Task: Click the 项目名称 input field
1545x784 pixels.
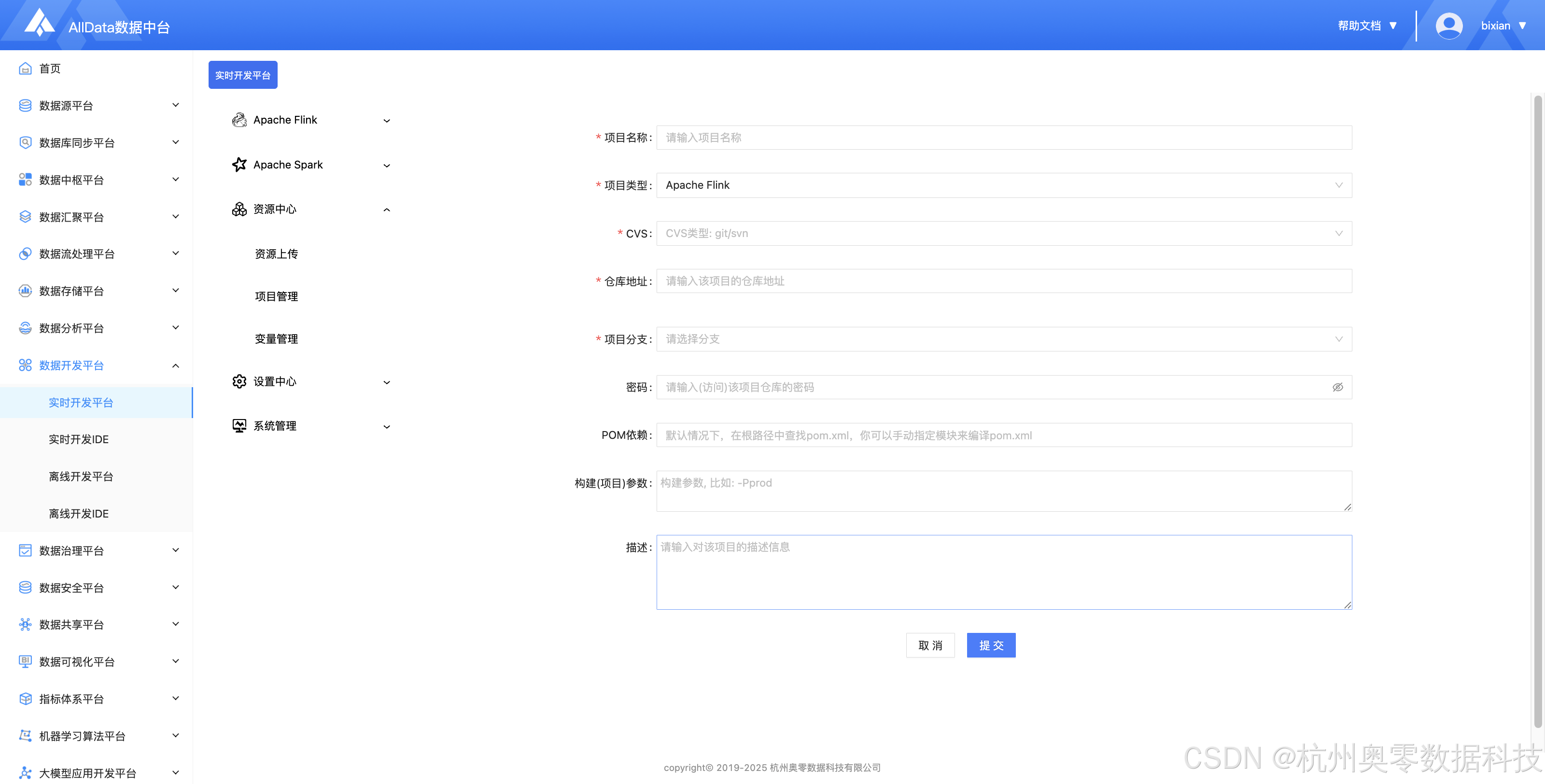Action: tap(1003, 138)
